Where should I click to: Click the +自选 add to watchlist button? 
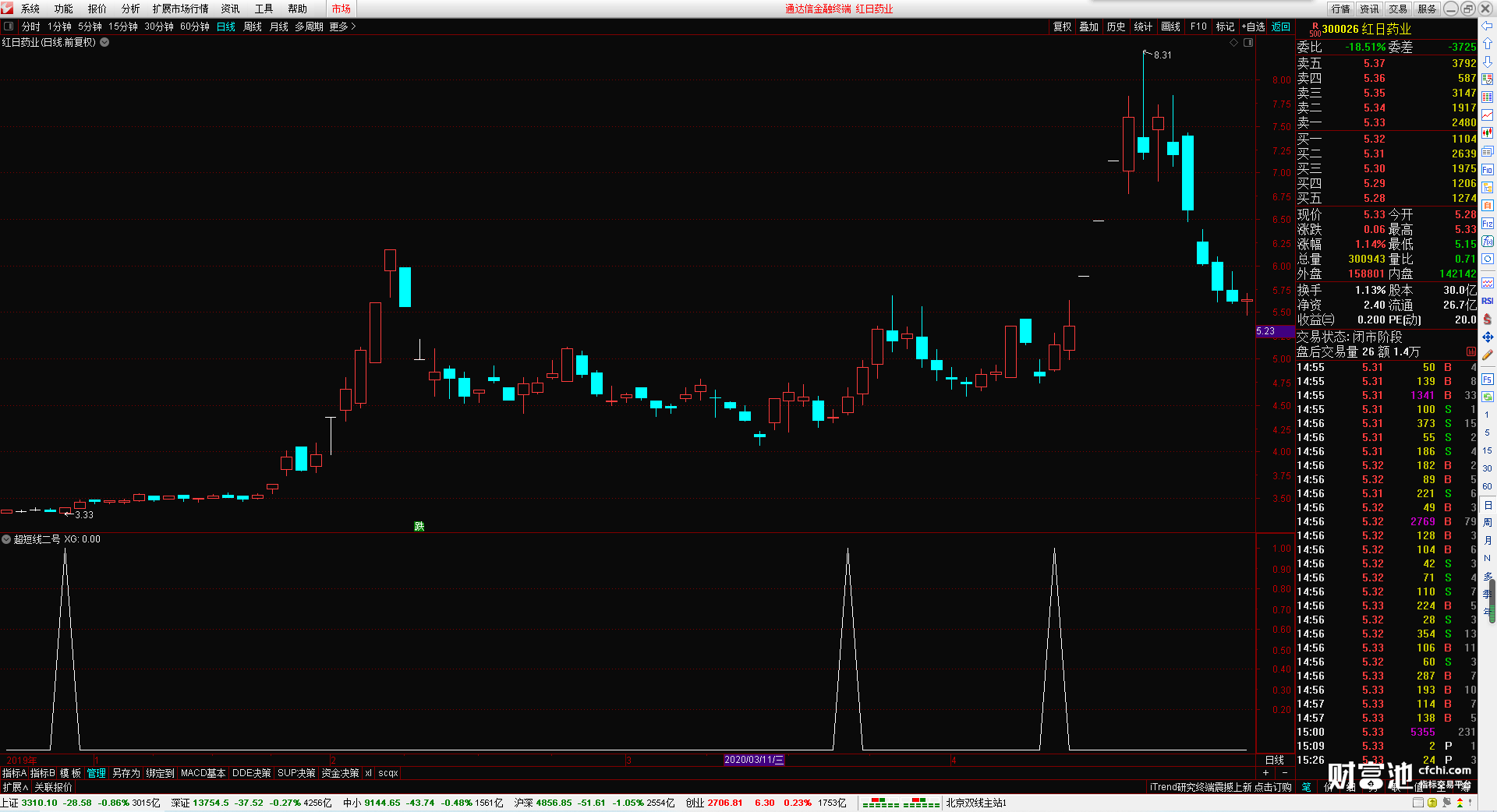pyautogui.click(x=1254, y=26)
